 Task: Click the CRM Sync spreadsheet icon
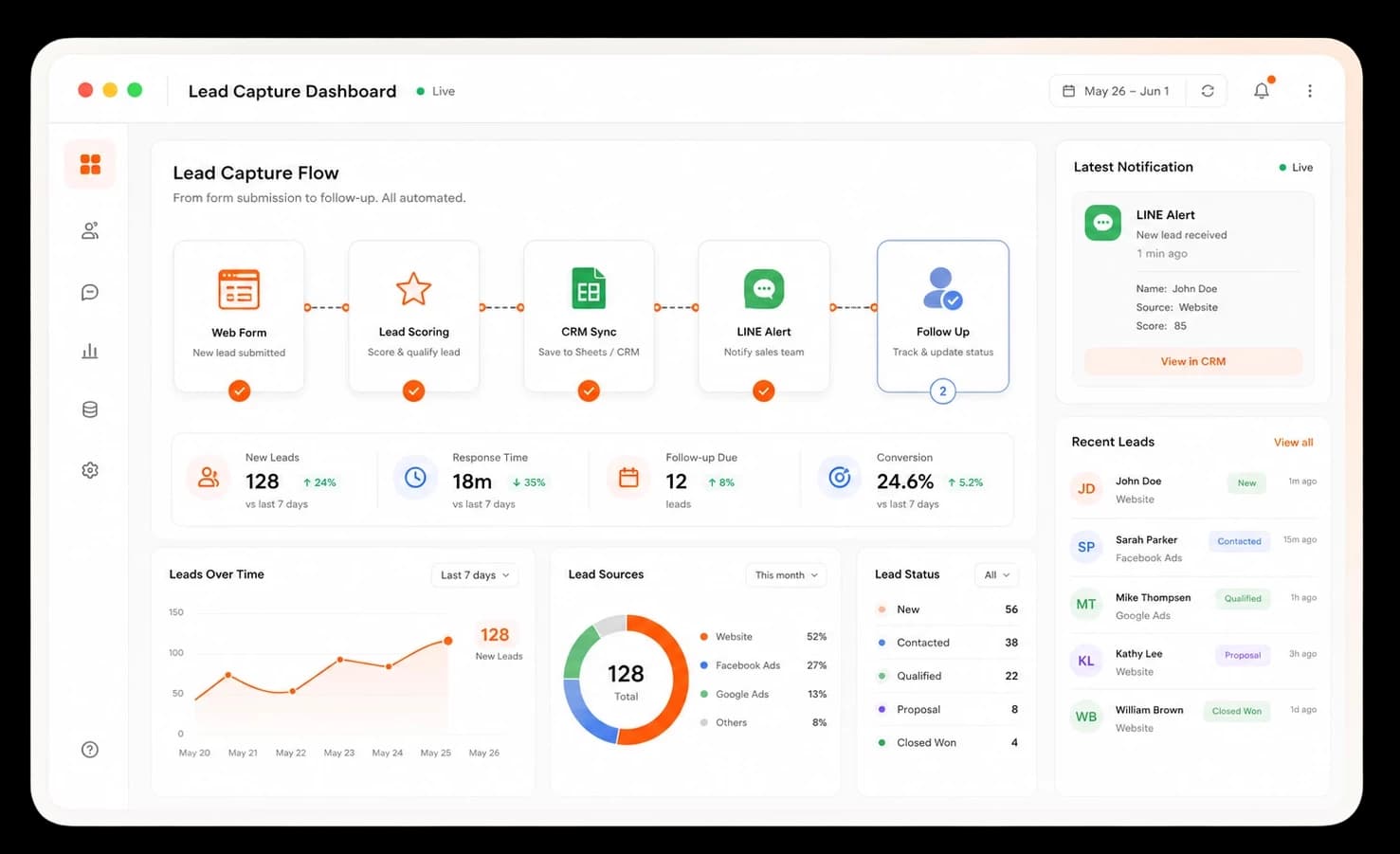click(x=589, y=288)
